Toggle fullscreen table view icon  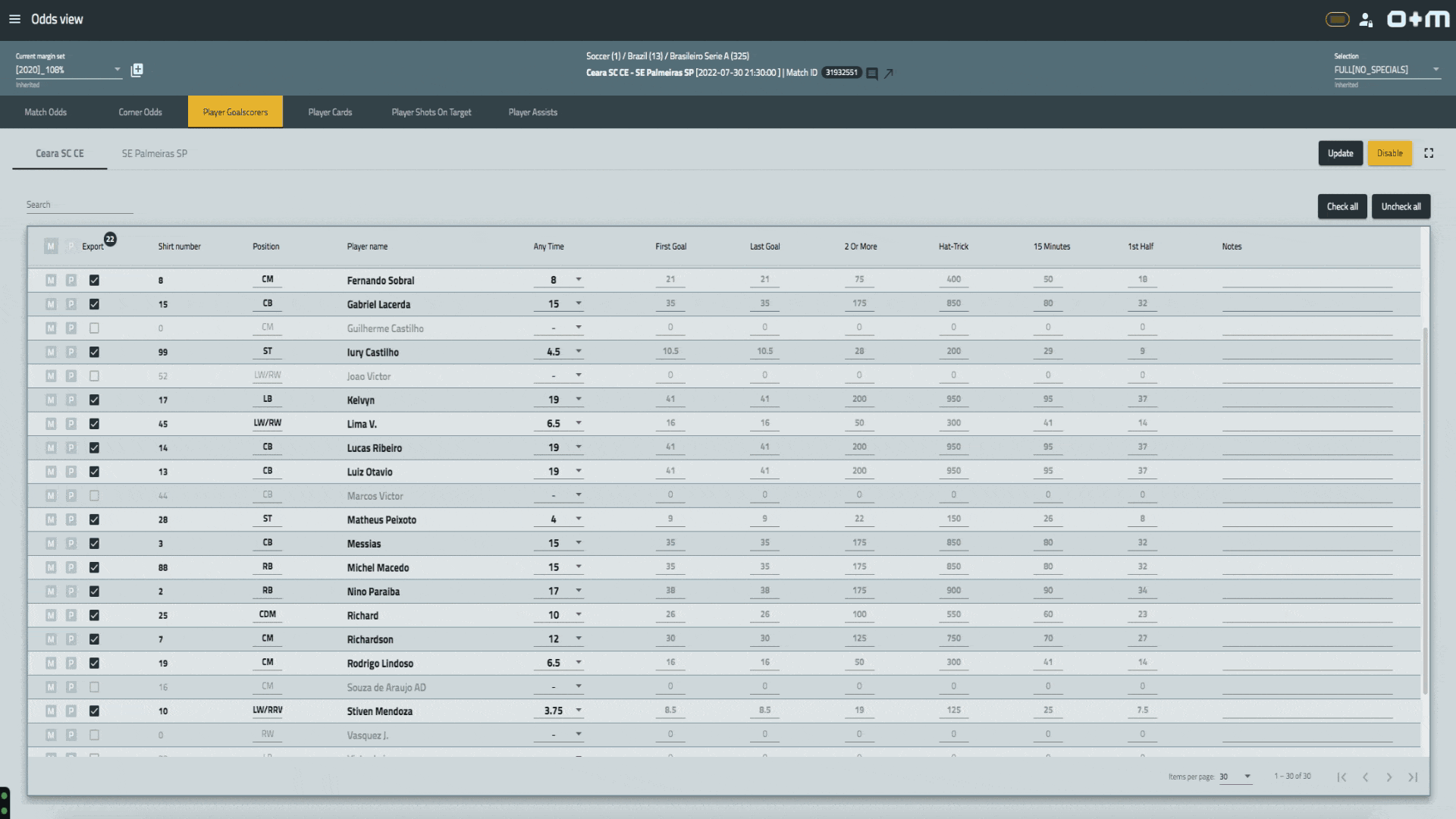(1429, 153)
